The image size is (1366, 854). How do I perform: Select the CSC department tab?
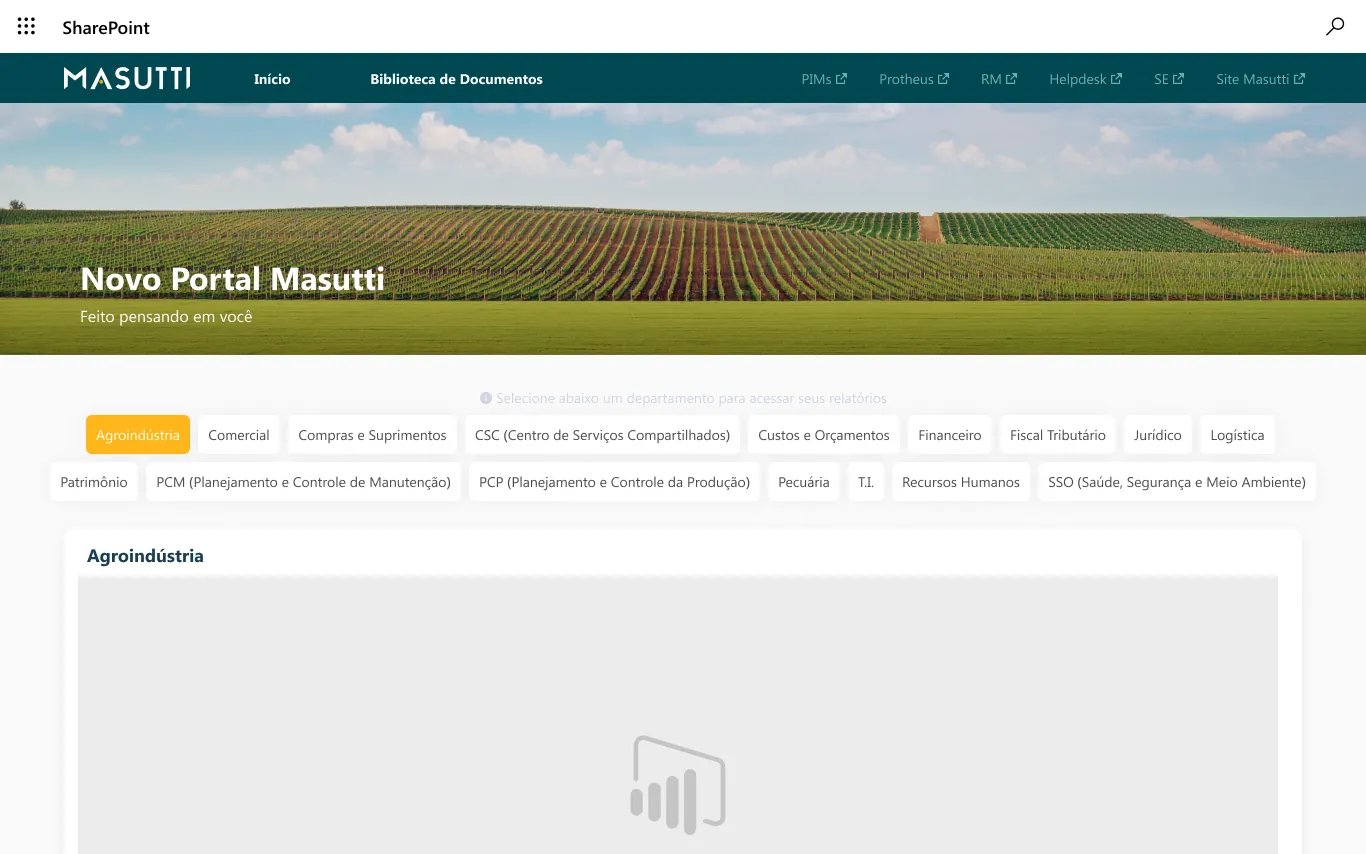coord(602,435)
